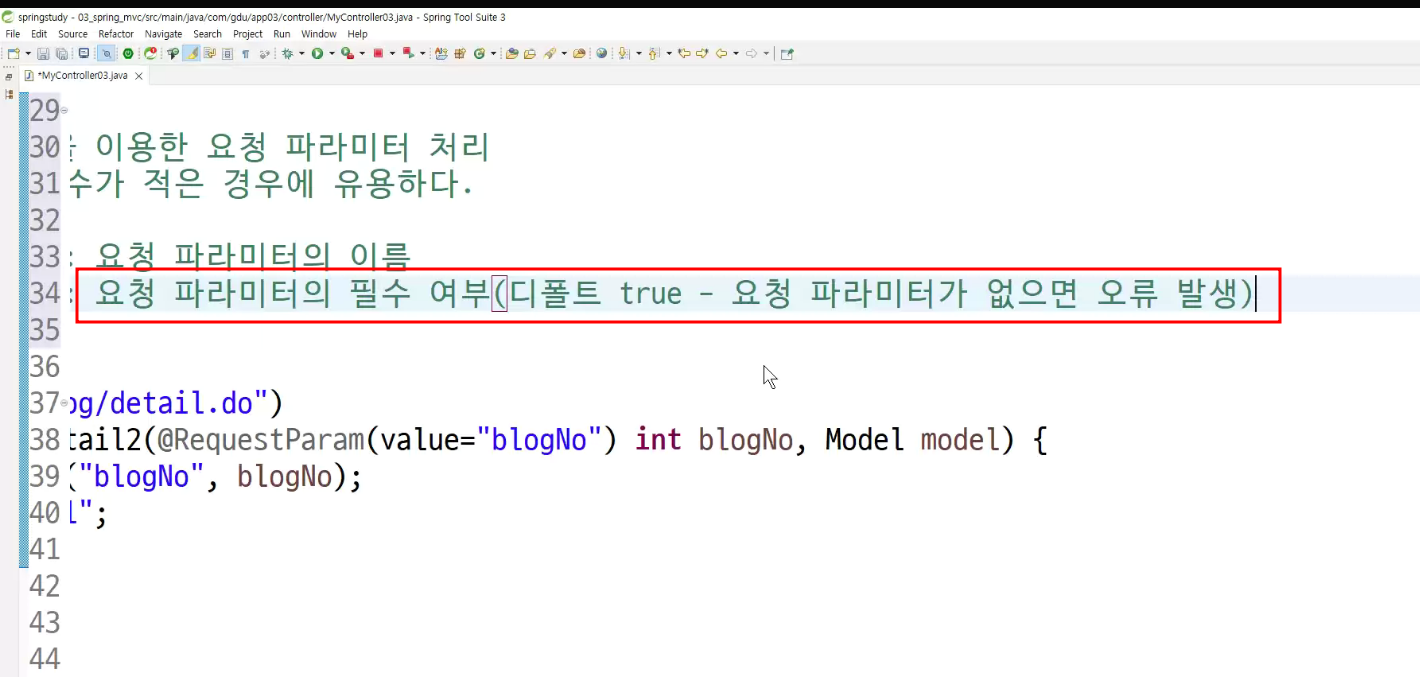Click the "blogNo" string on line 38
1420x677 pixels.
(540, 440)
